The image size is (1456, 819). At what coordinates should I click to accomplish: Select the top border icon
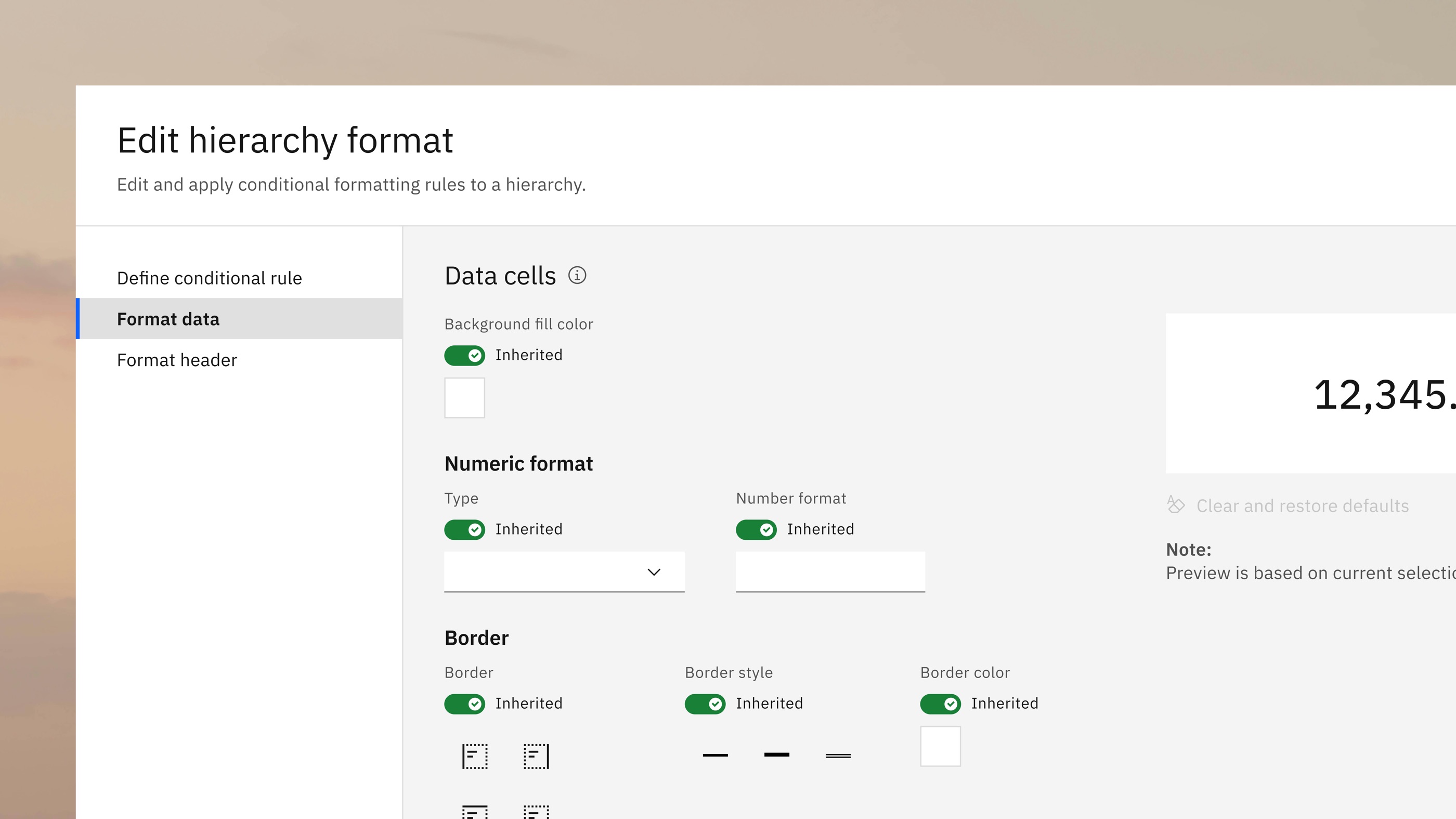475,813
